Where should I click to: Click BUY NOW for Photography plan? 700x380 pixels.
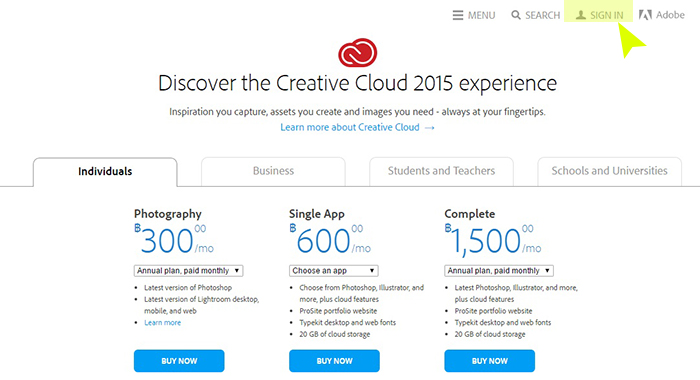(x=179, y=361)
